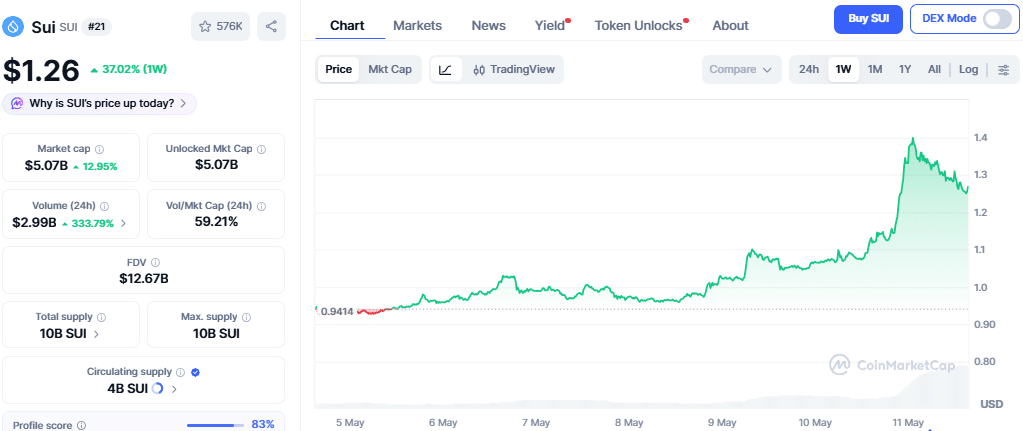Open the info icon beside Circulating supply
Viewport: 1023px width, 431px height.
181,372
